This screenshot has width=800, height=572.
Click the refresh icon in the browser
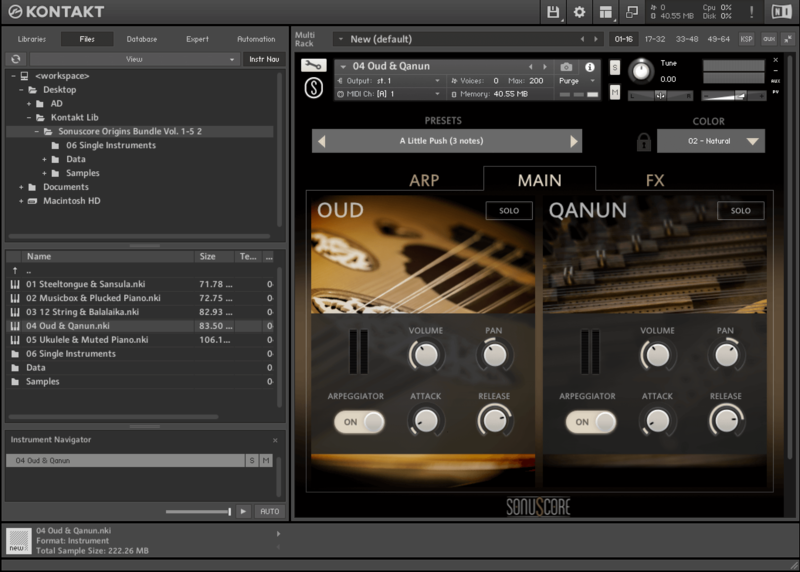16,59
